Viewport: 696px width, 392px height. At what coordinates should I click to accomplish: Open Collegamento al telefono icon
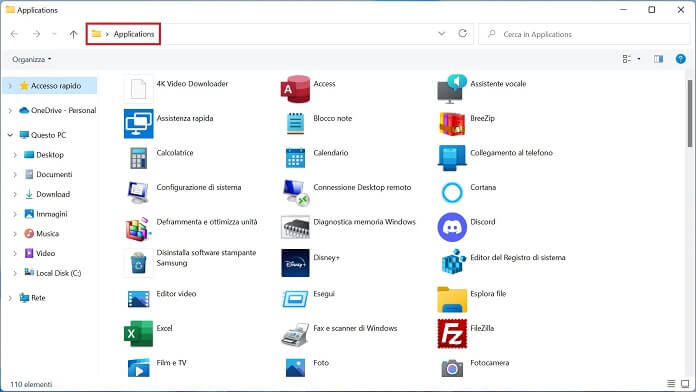click(x=452, y=158)
